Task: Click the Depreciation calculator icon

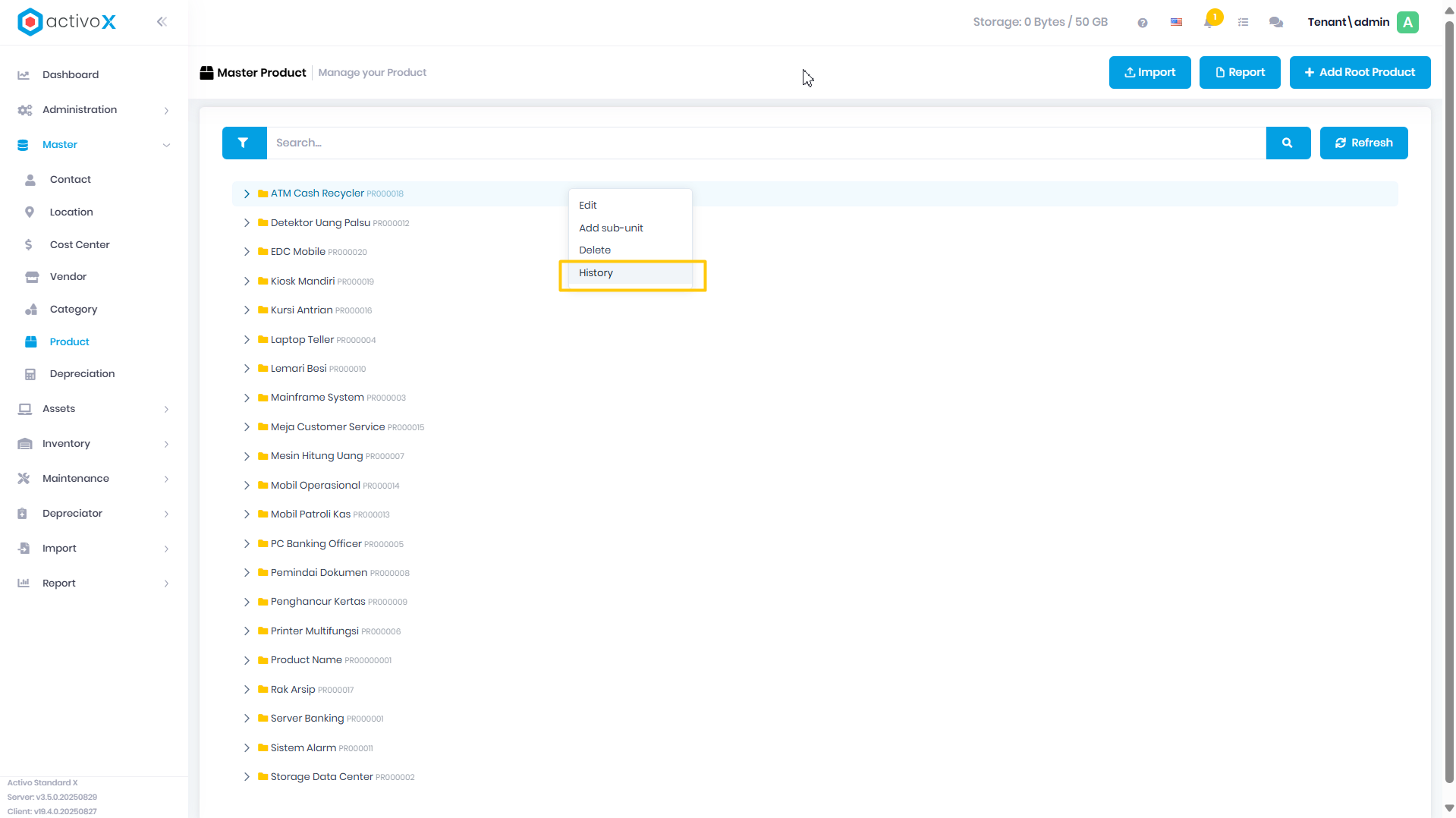Action: coord(30,374)
